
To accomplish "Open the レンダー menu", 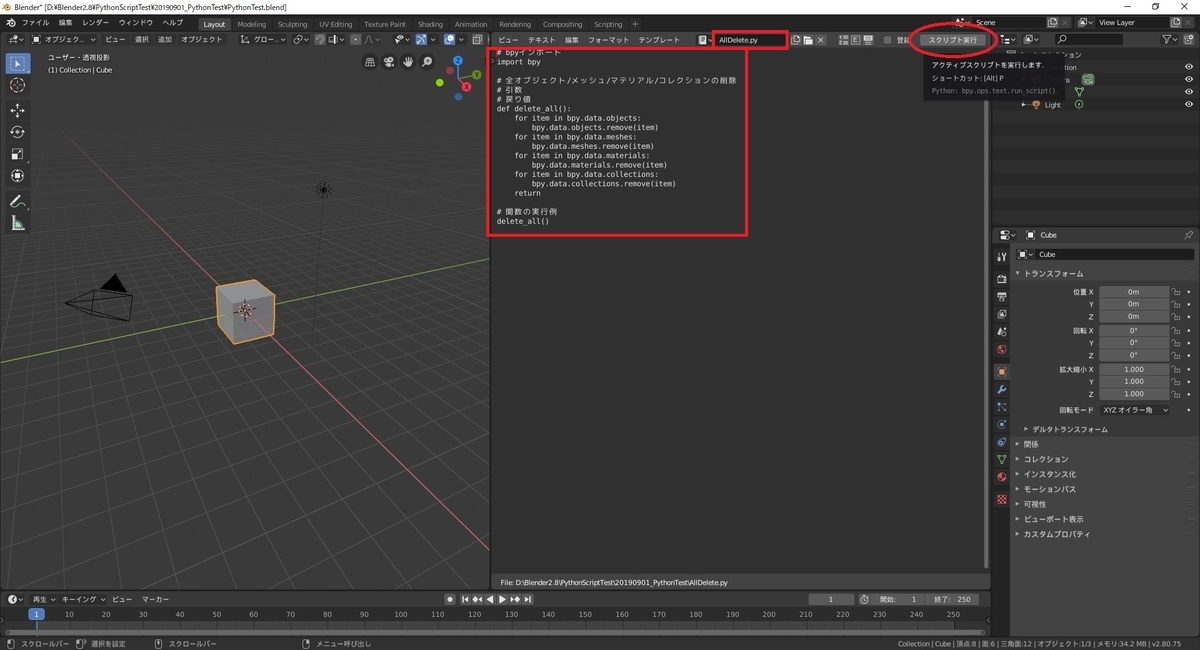I will 96,23.
